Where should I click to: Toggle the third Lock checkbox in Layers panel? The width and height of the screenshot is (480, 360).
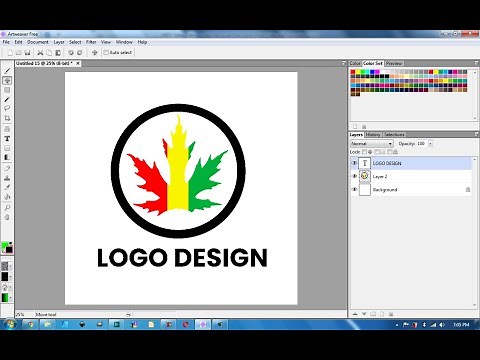click(389, 152)
